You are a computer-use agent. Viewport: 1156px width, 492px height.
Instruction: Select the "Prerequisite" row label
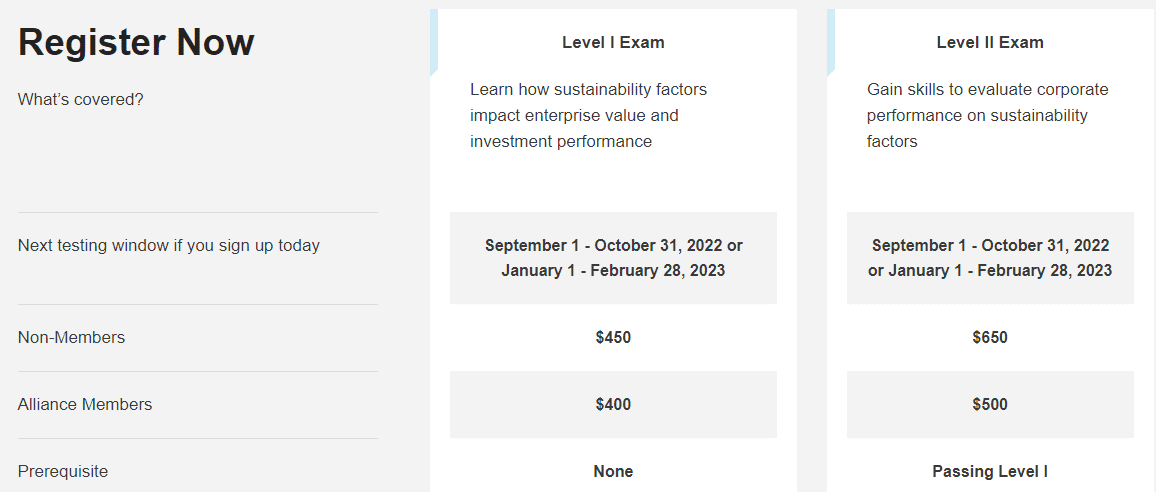click(63, 472)
